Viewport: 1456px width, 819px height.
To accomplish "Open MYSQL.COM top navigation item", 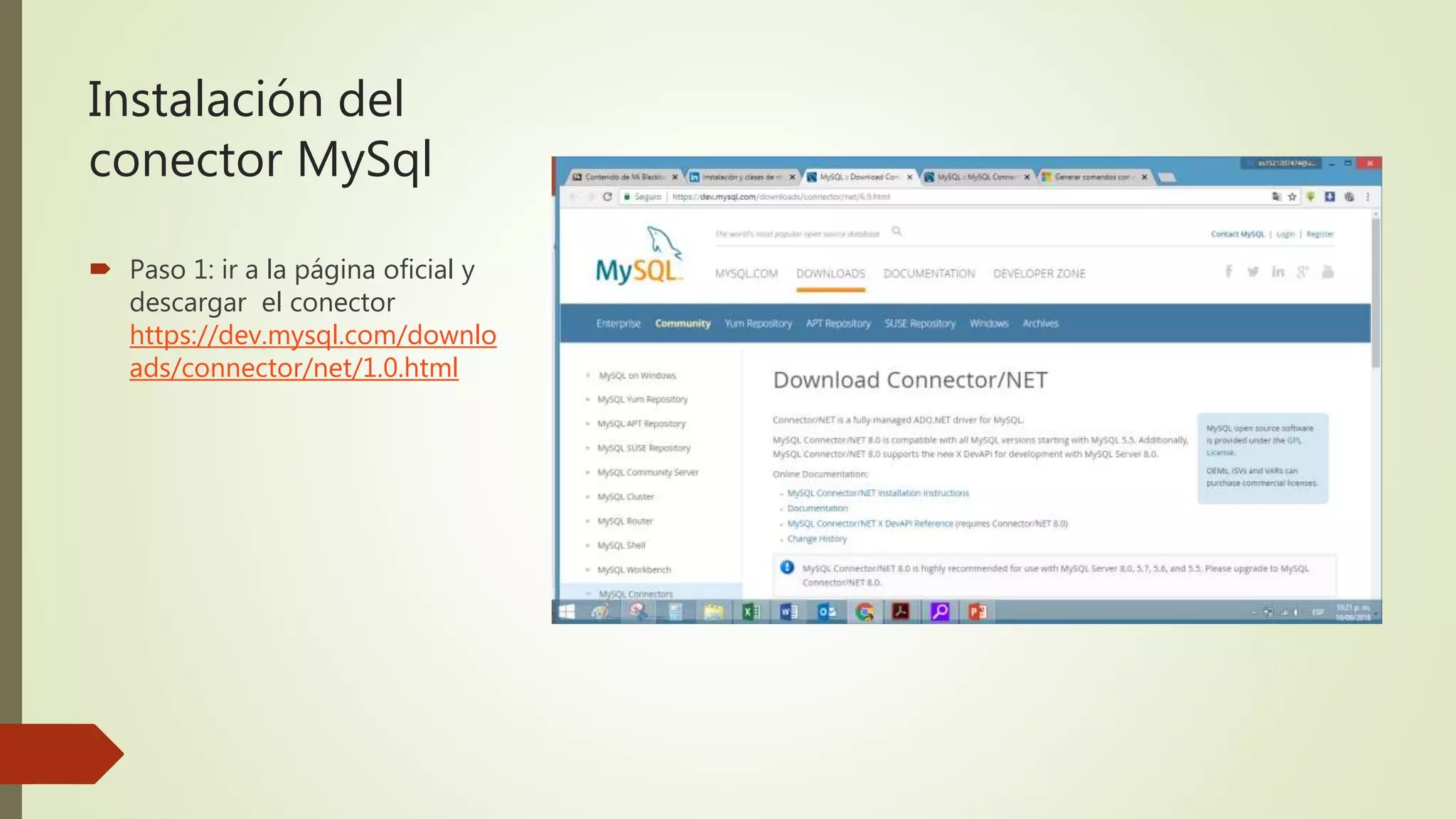I will coord(746,274).
